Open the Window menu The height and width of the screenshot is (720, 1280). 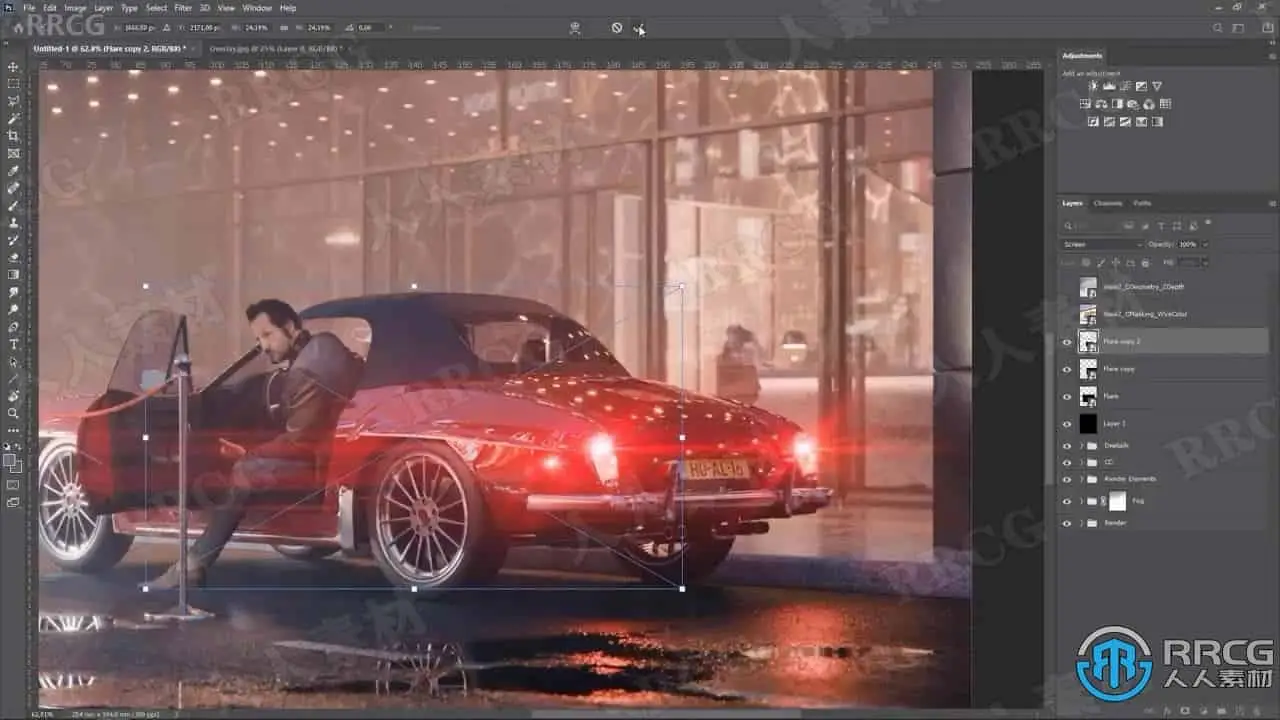(x=257, y=8)
